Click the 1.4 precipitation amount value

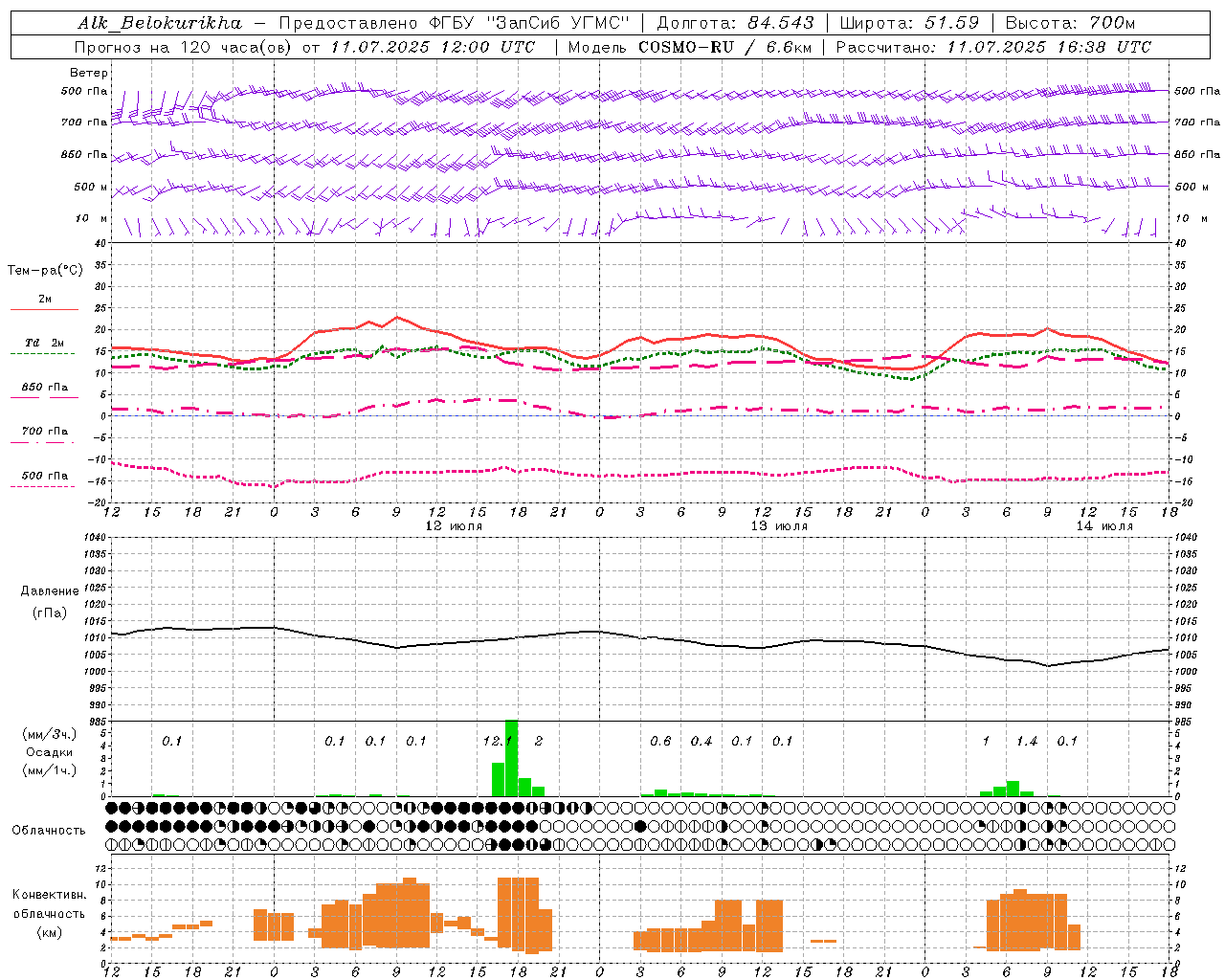(1027, 741)
